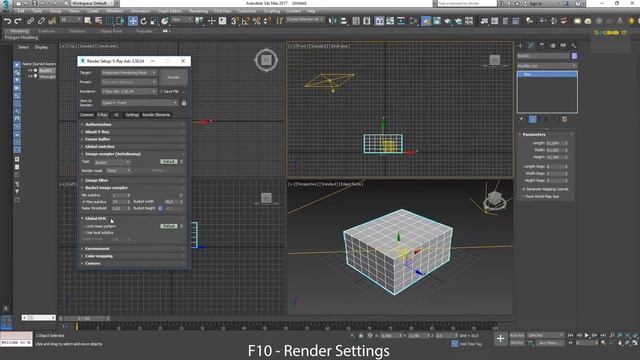The image size is (640, 360).
Task: Click the Align tool icon
Action: coord(343,21)
